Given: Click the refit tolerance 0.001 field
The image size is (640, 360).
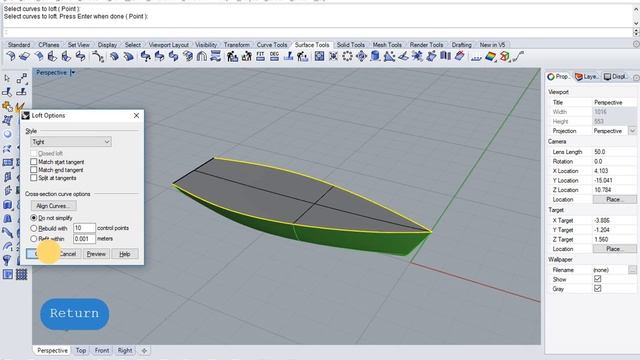Looking at the screenshot, I should tap(84, 238).
